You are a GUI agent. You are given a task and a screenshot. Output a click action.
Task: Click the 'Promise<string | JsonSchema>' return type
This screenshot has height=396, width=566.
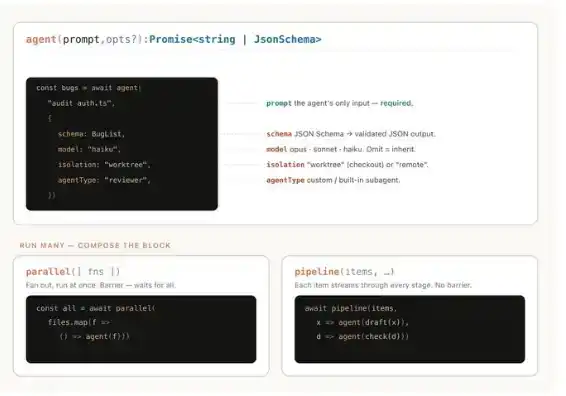click(x=235, y=39)
